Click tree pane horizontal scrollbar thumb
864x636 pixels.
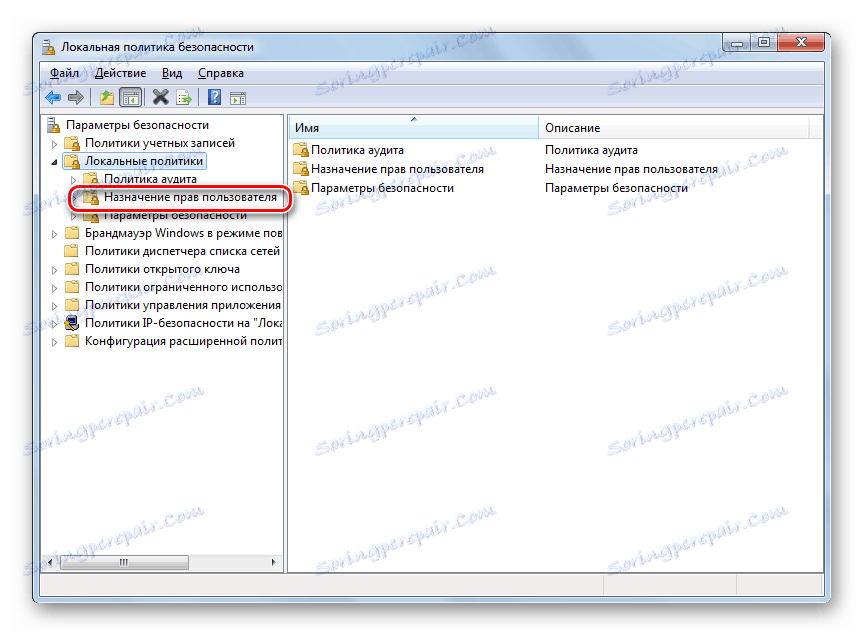pos(124,563)
